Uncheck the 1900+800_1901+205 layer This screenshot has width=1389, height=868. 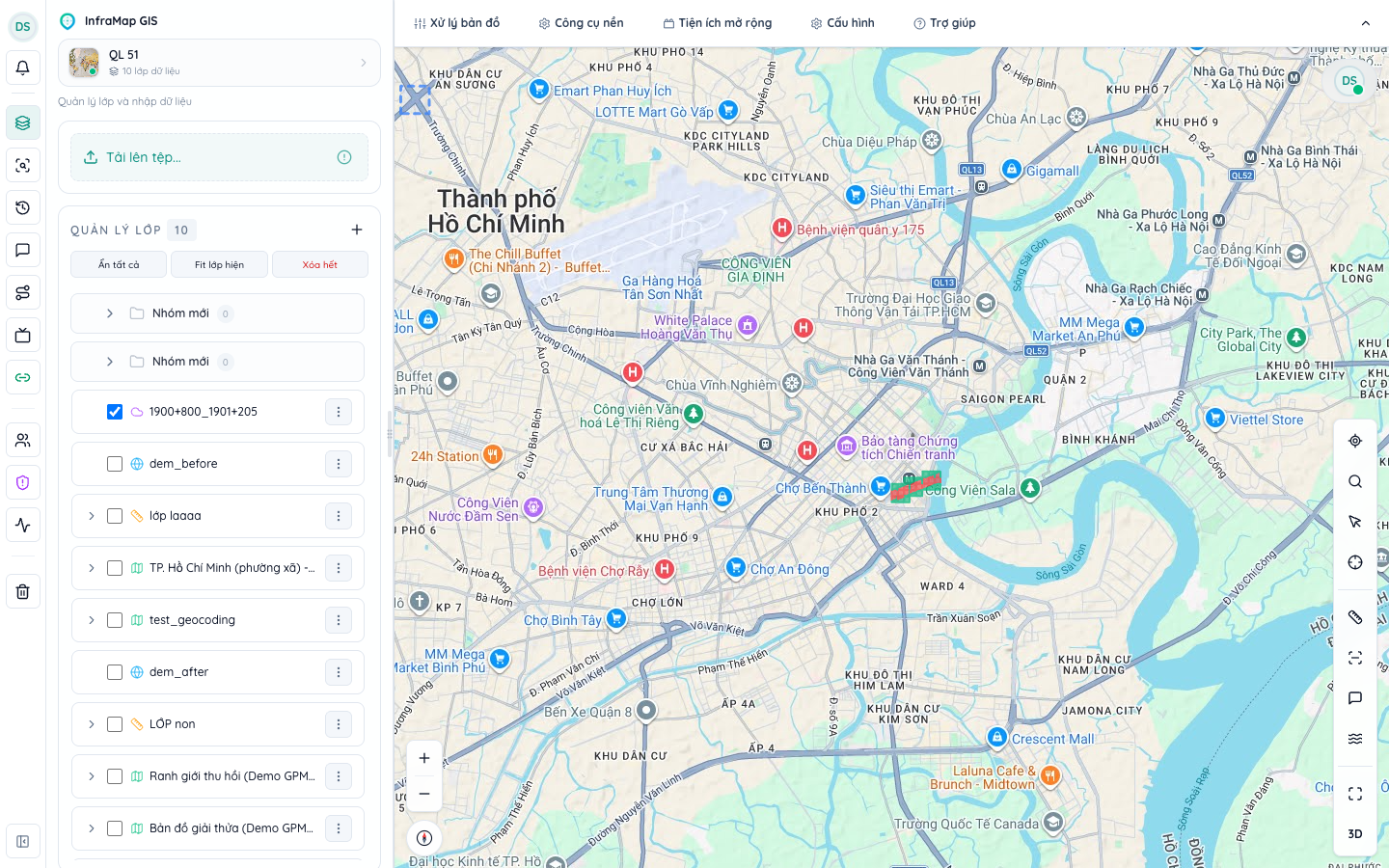[115, 412]
